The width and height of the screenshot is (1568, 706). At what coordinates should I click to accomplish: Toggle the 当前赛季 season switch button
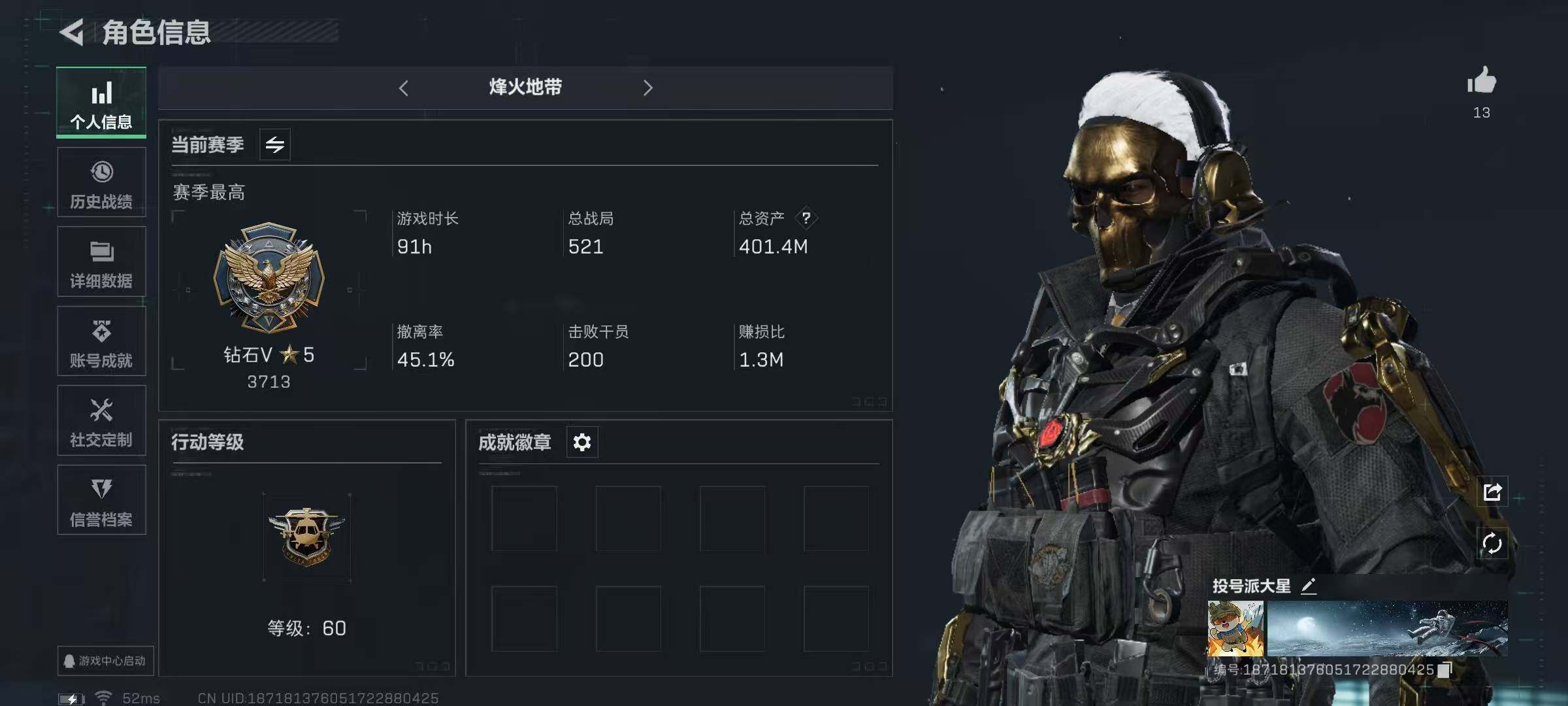click(275, 144)
